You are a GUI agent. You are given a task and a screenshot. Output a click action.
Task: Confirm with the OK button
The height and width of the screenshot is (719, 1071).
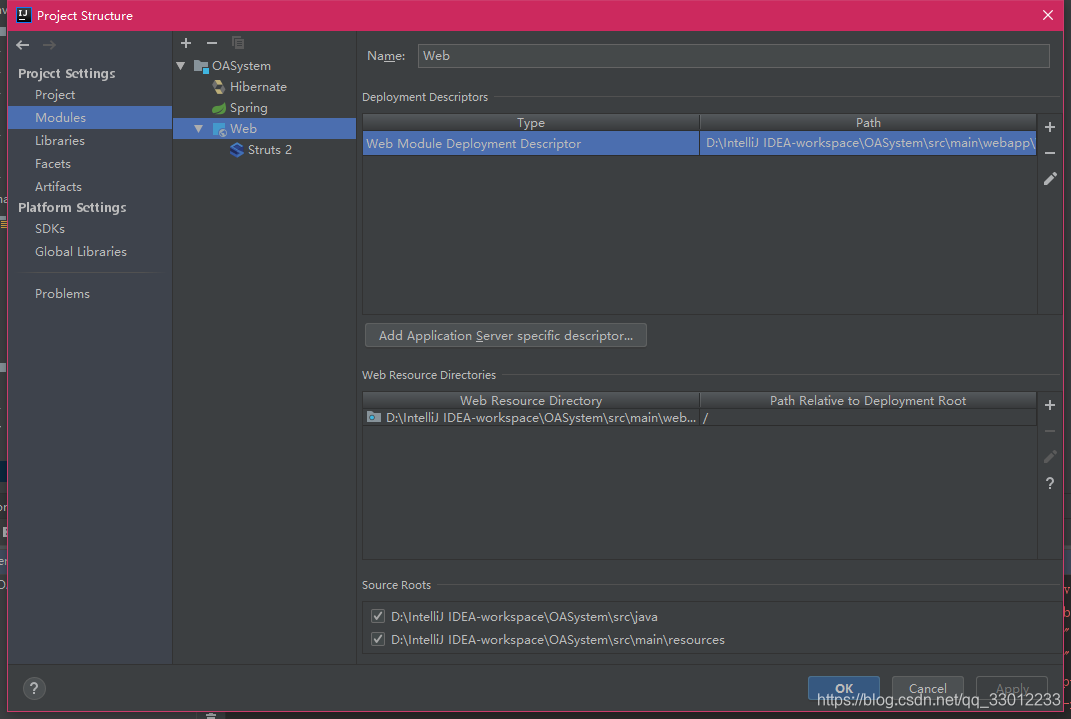point(844,688)
